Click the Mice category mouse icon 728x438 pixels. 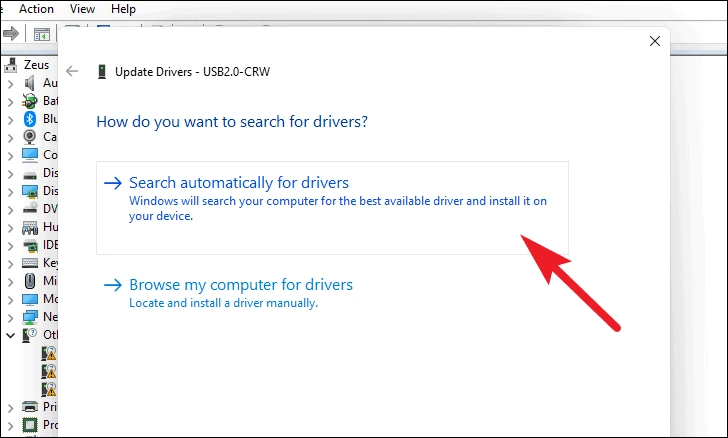(x=30, y=281)
